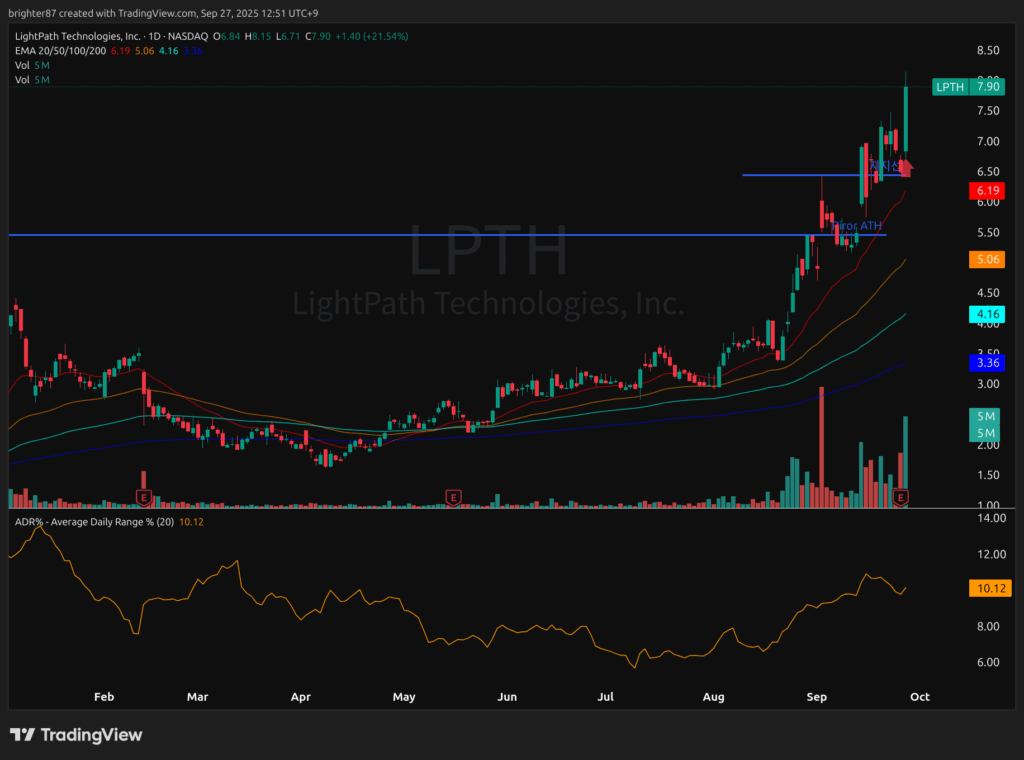The height and width of the screenshot is (760, 1024).
Task: Open the EMA 20/50/100/200 indicator legend
Action: (x=60, y=51)
